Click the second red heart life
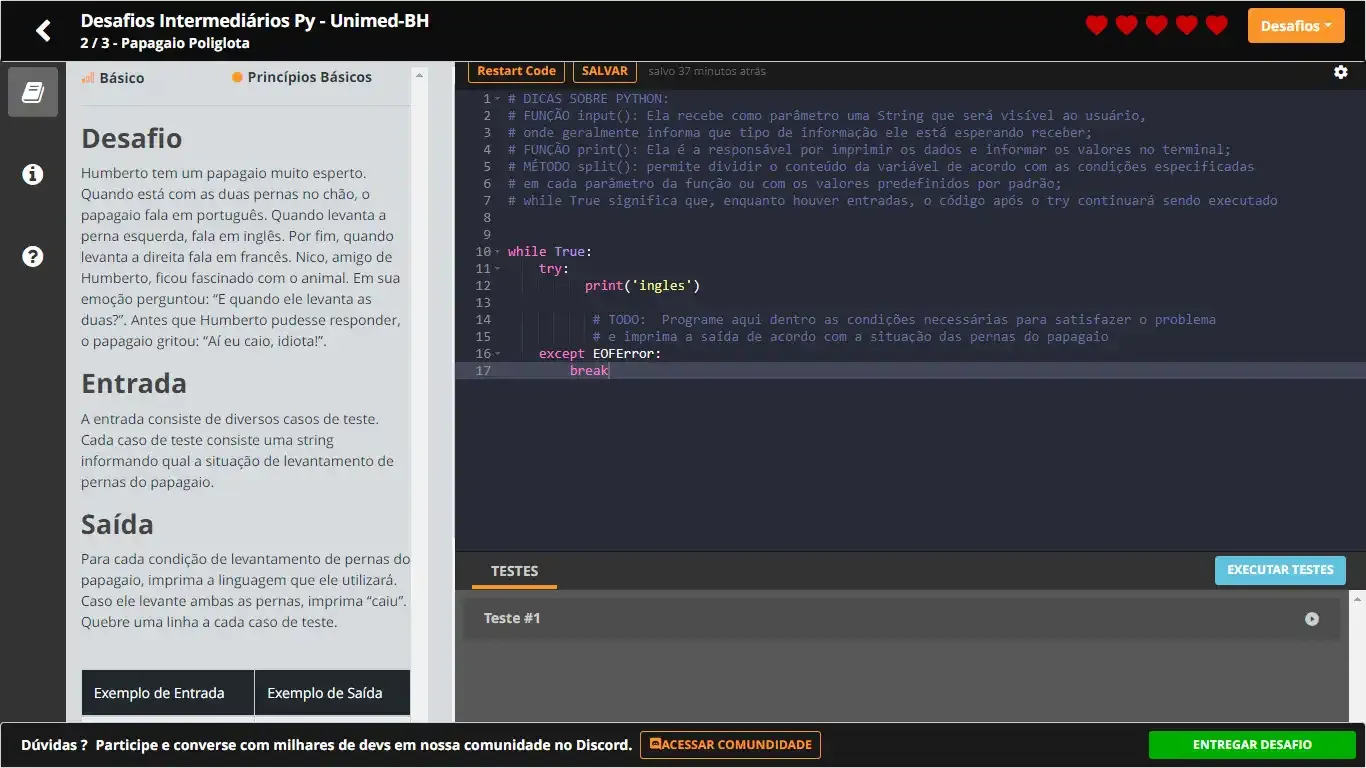This screenshot has width=1366, height=768. (1127, 25)
